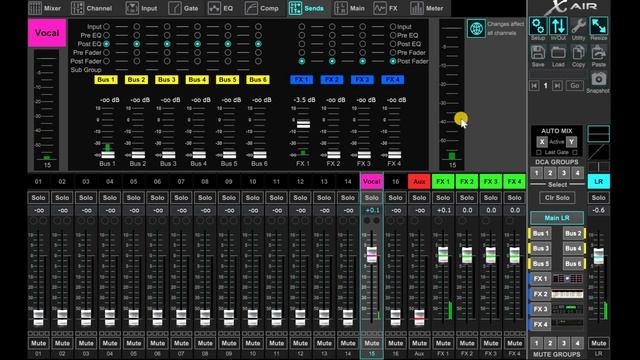Solo channel 05
The image size is (640, 360).
[133, 198]
